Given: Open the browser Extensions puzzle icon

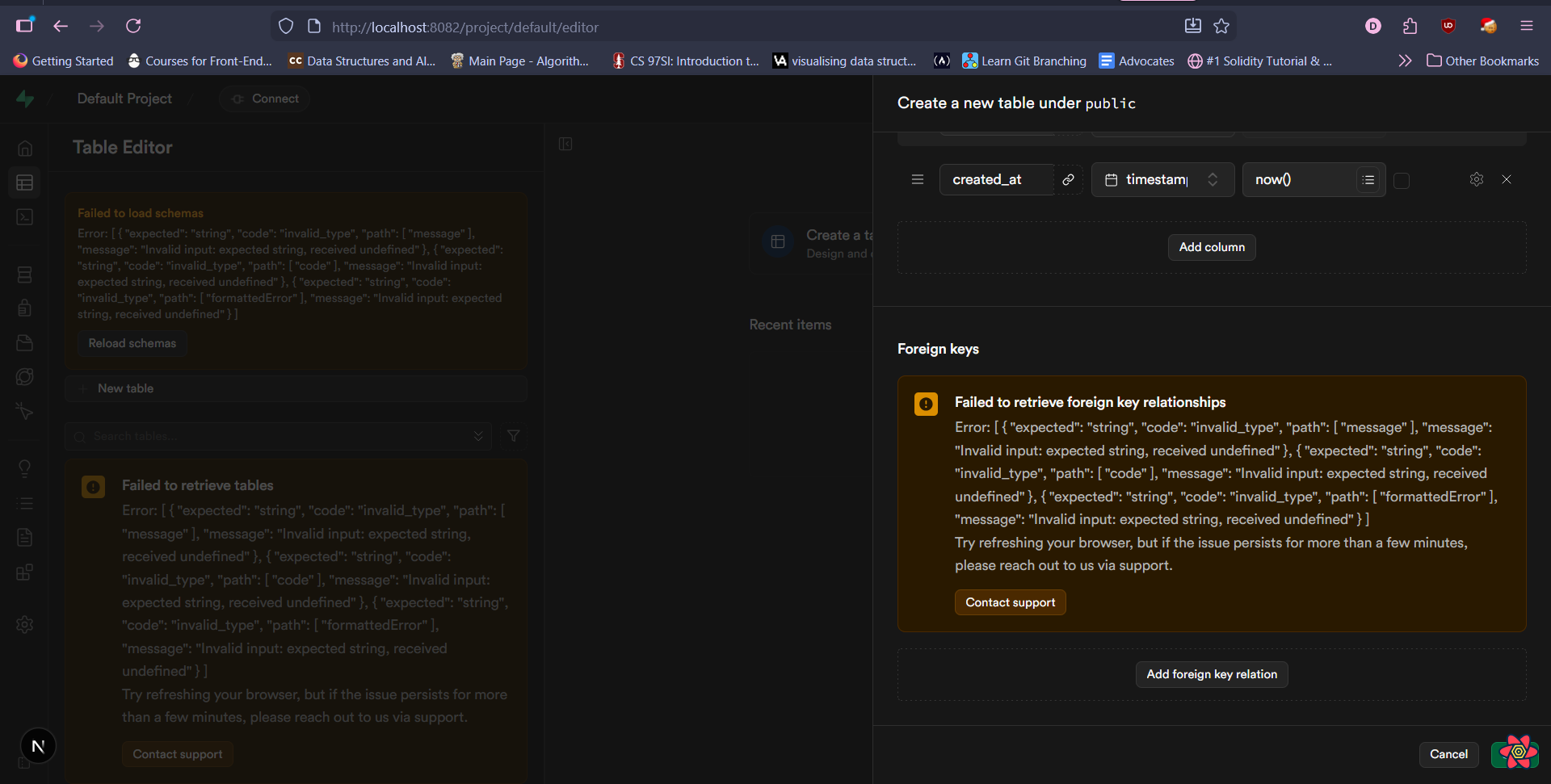Looking at the screenshot, I should [1410, 26].
